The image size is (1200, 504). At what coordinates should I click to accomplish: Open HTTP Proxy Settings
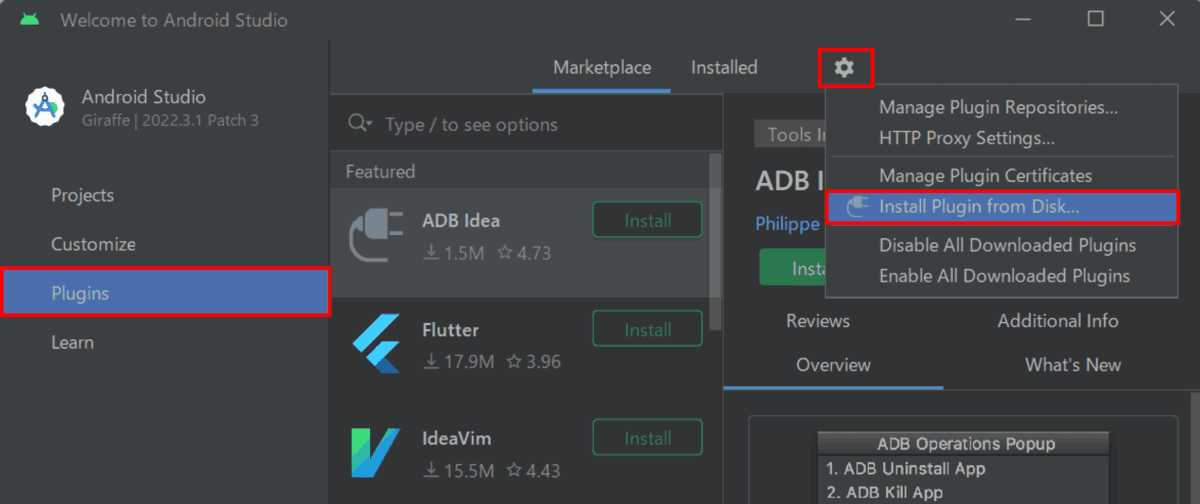tap(966, 138)
